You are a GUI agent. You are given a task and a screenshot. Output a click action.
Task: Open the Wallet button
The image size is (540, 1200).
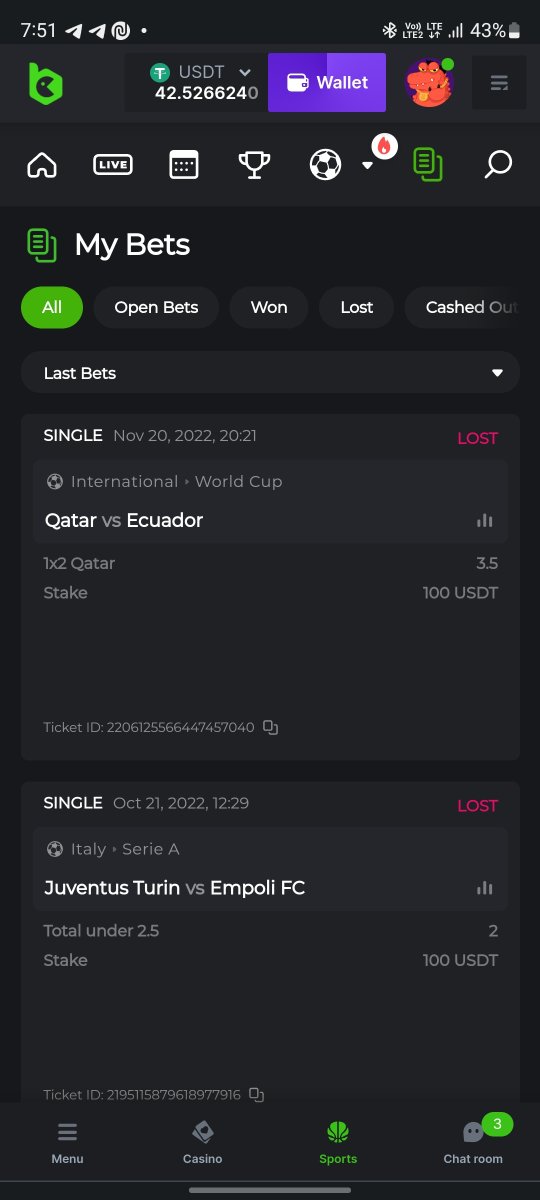[x=327, y=82]
